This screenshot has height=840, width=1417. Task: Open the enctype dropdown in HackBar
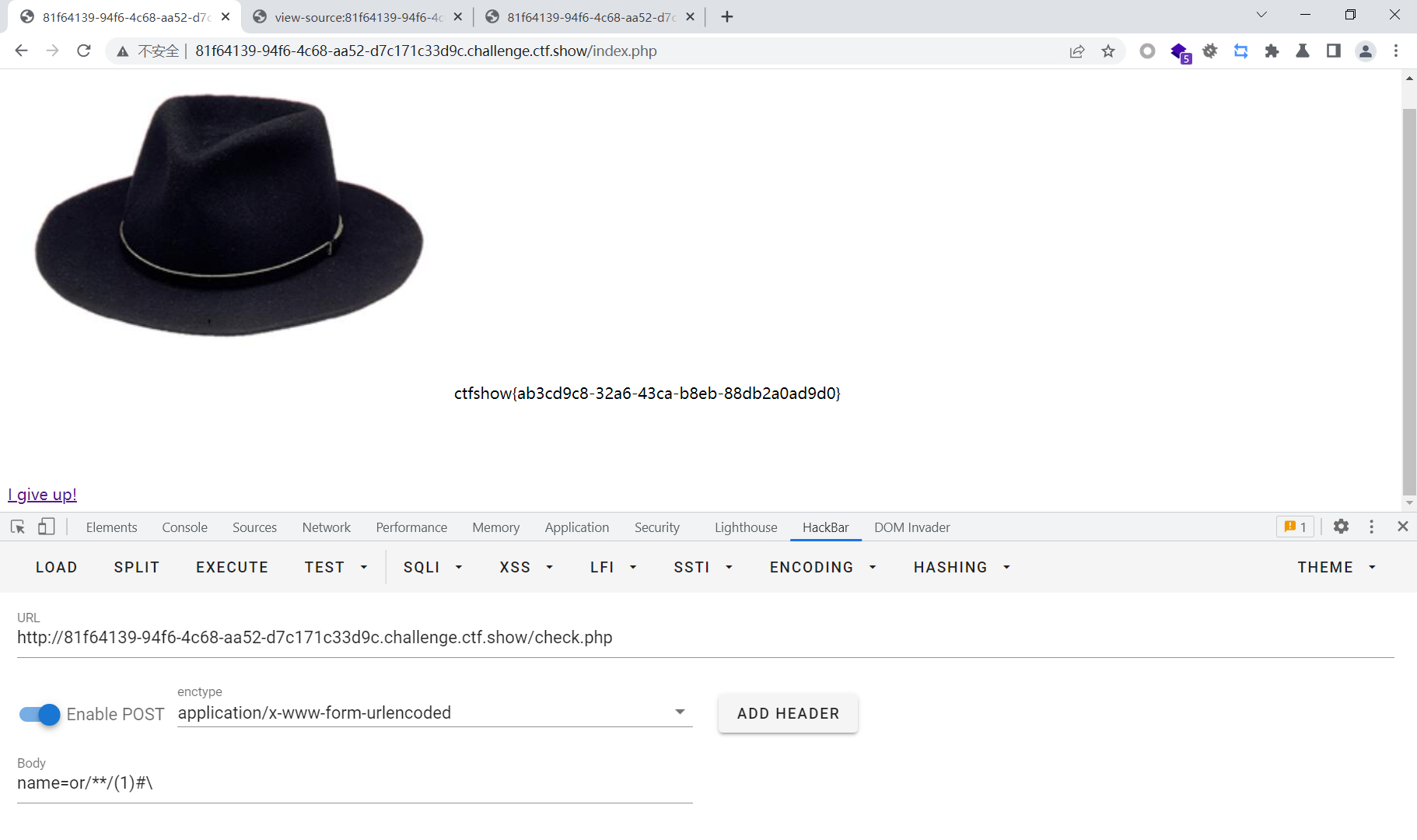click(679, 712)
